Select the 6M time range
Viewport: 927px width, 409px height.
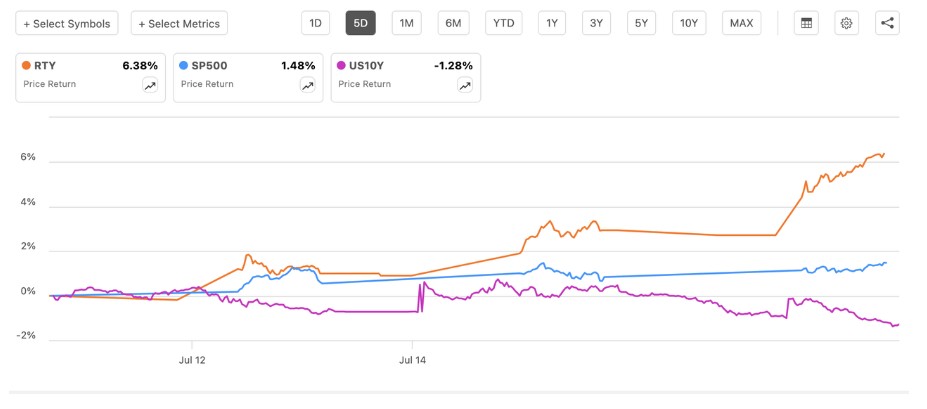pos(453,23)
